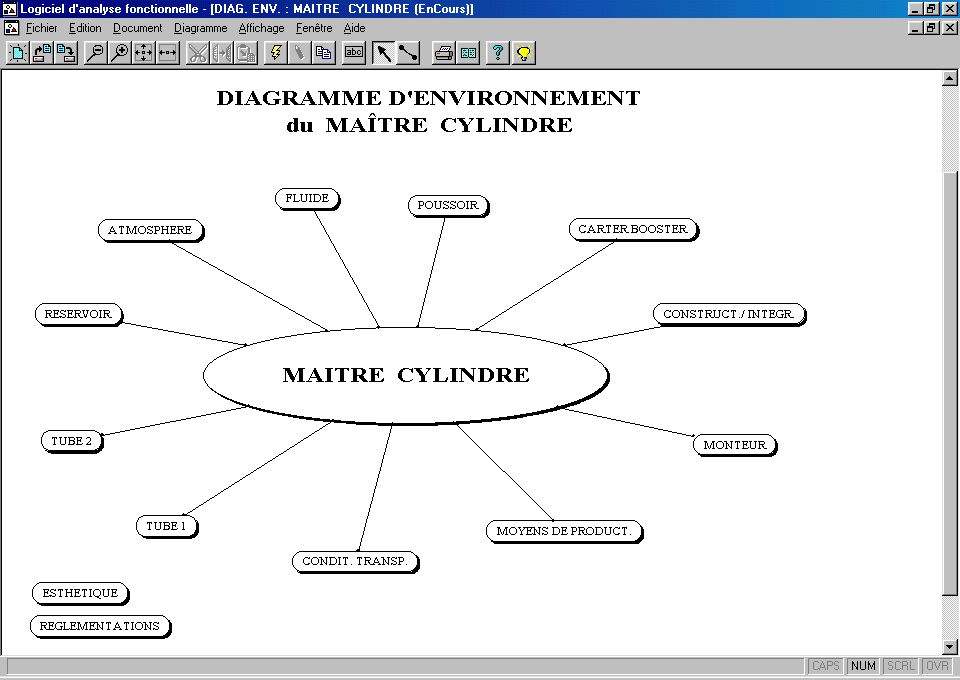This screenshot has height=680, width=960.
Task: Select the MONTEUR node
Action: (x=735, y=445)
